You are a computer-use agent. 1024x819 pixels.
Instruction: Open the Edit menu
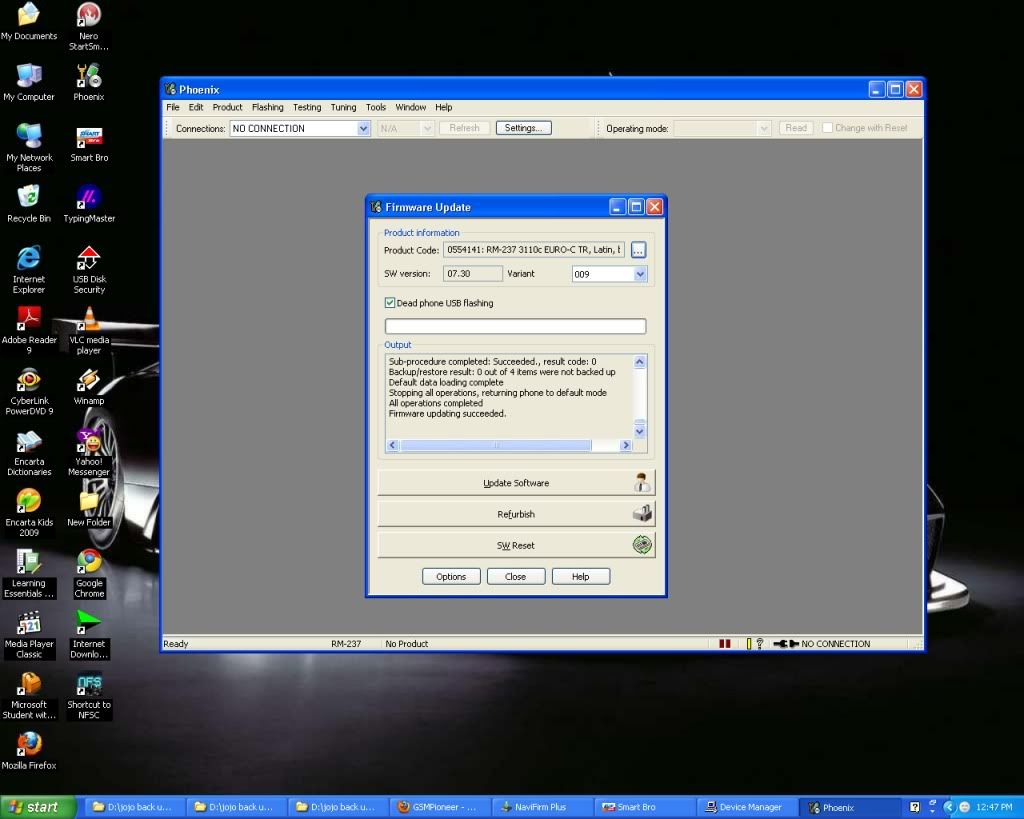196,107
